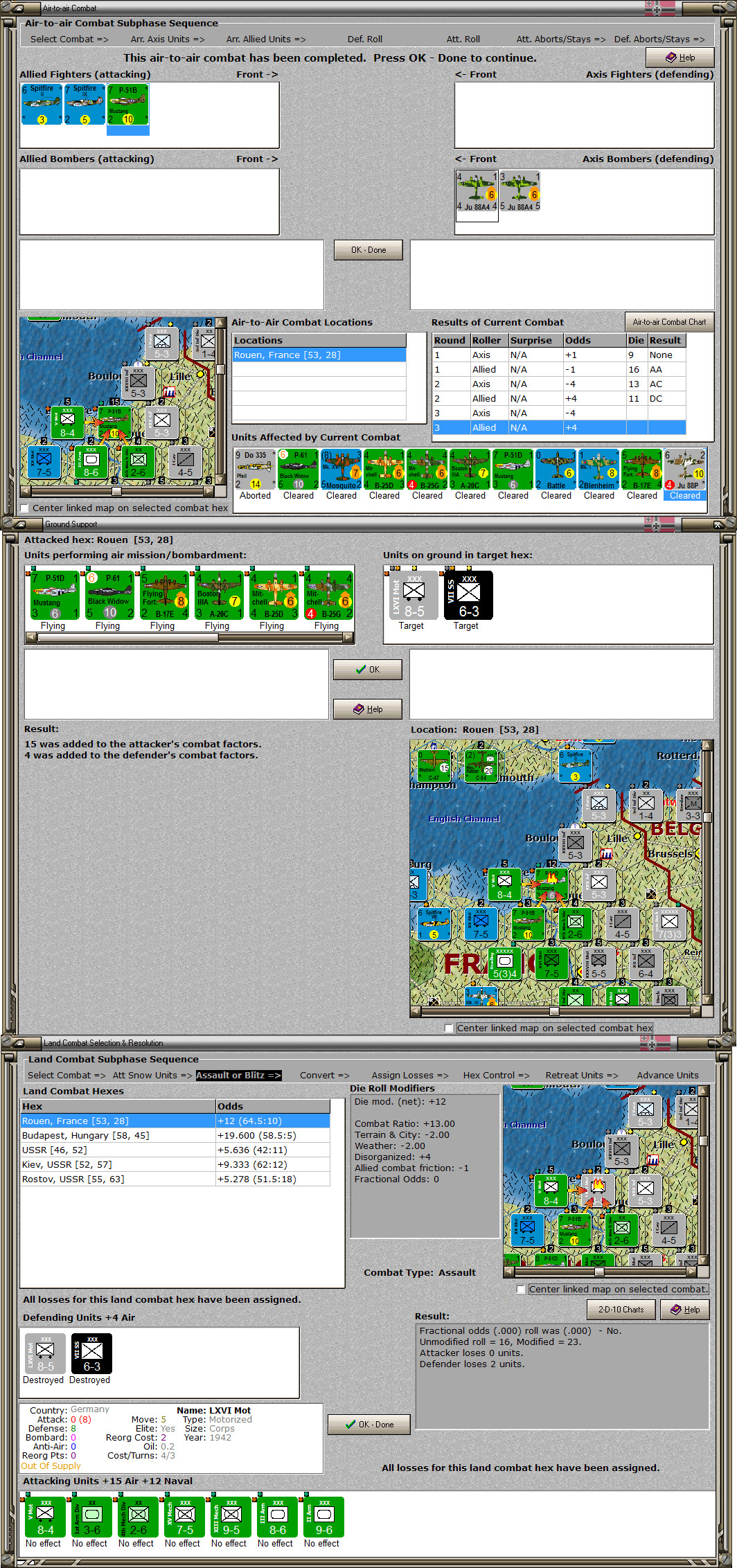Select the III Arm 8-6 attacking unit
Screen dimensions: 737x1568
[x=277, y=1517]
